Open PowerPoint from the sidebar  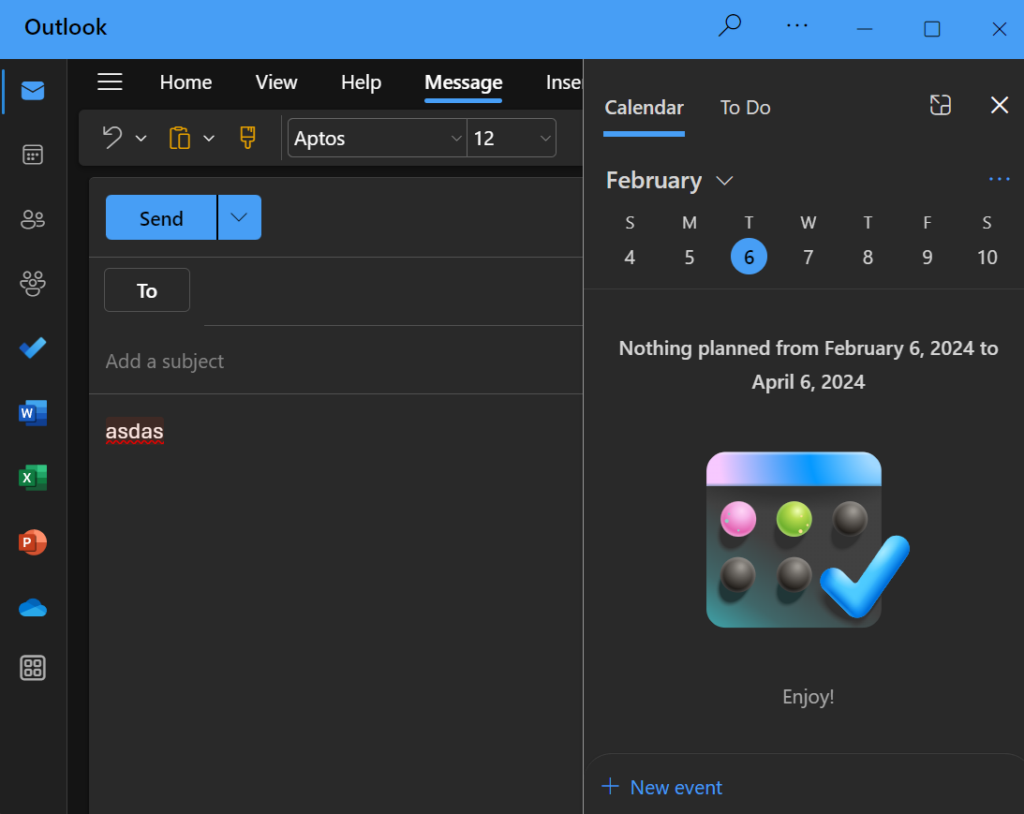point(32,543)
